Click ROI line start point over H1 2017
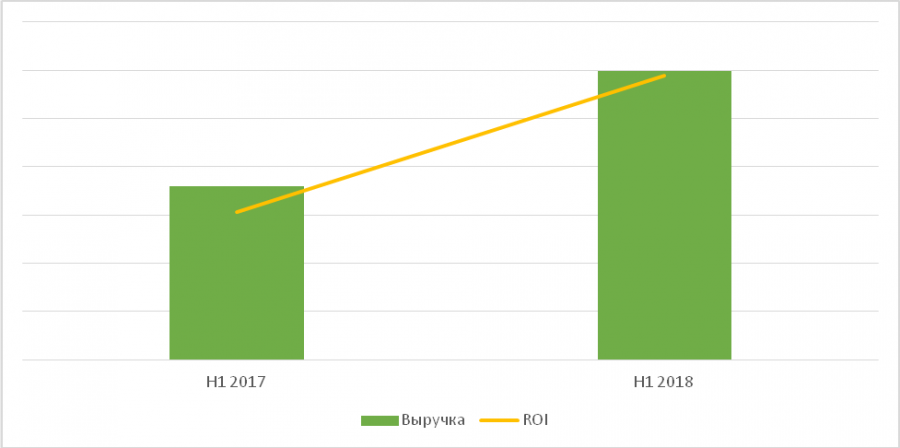 (x=237, y=212)
